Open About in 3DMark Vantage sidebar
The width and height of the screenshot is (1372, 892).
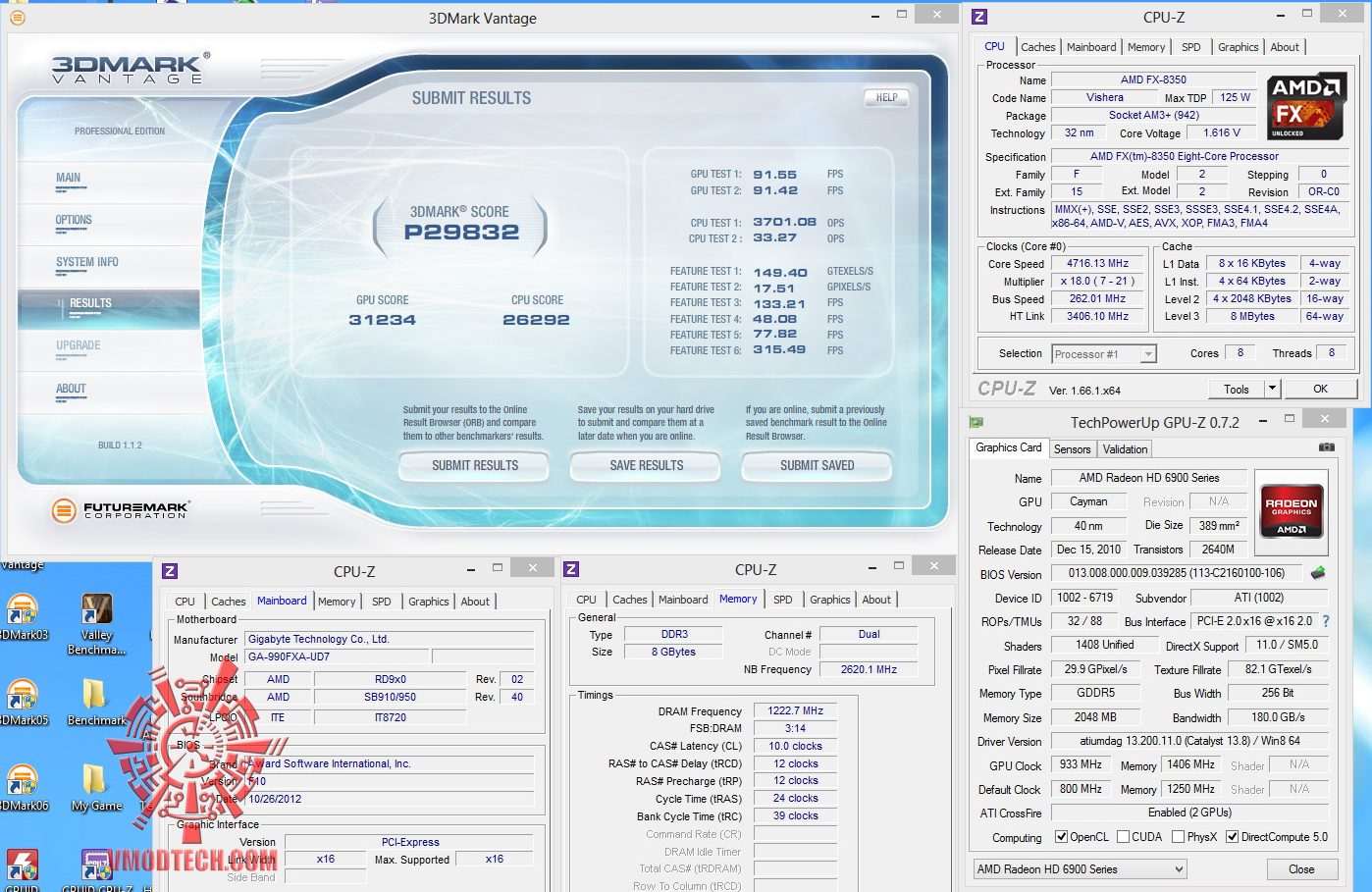(71, 390)
